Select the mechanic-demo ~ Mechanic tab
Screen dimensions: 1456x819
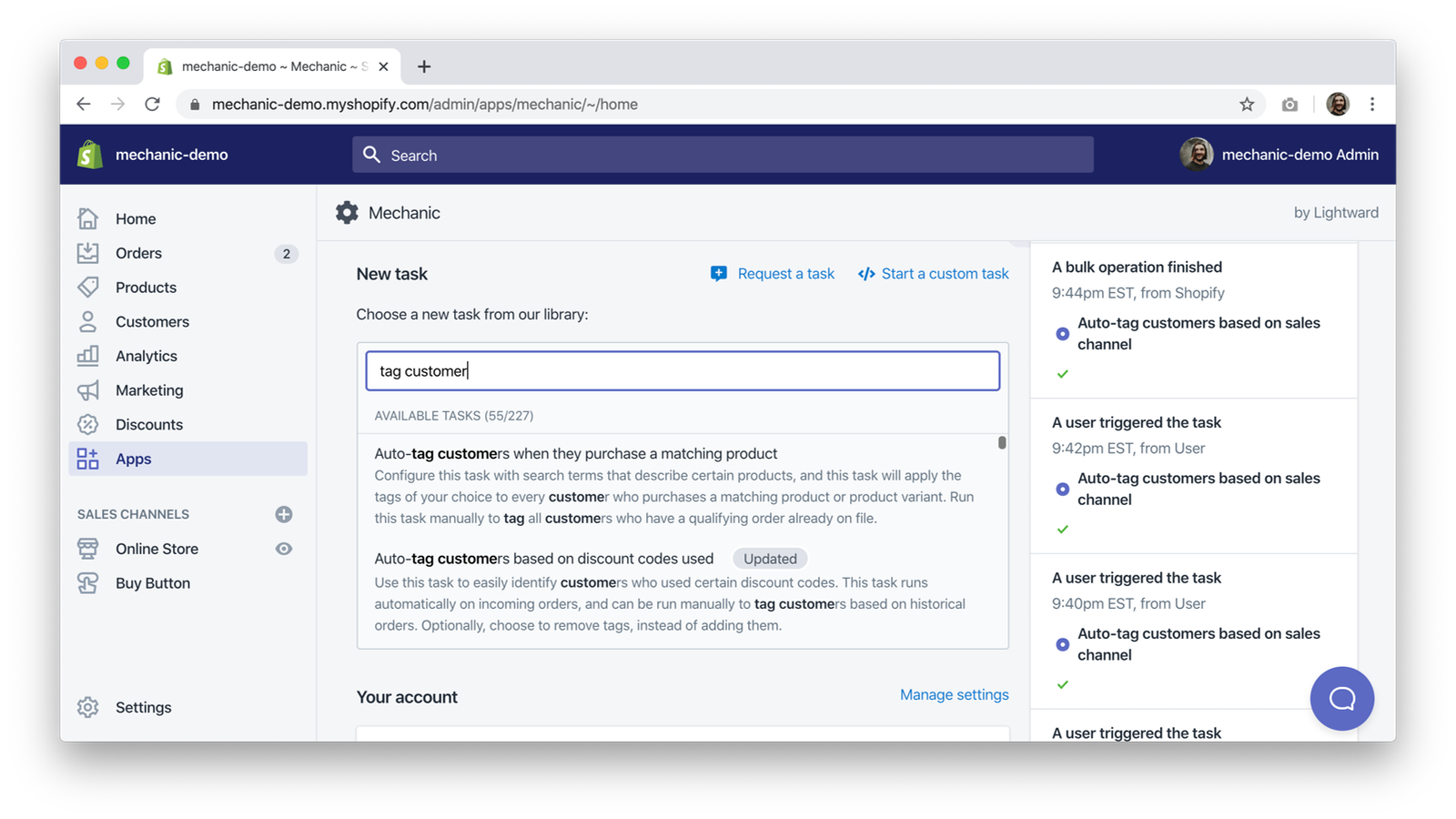click(273, 66)
